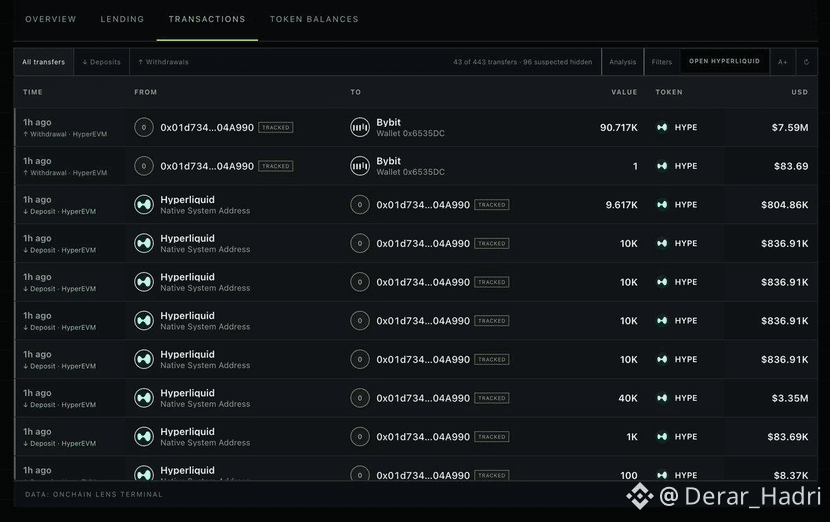Click the HYPE token icon in the 100 row
This screenshot has width=830, height=522.
tap(662, 475)
